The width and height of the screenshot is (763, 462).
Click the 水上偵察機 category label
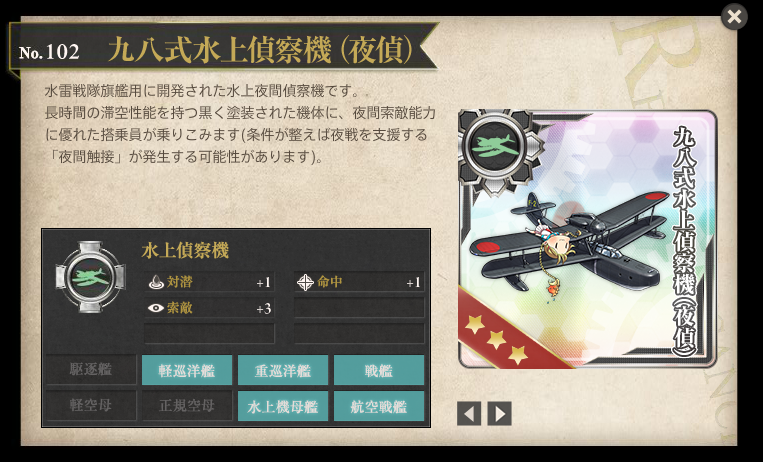(185, 251)
